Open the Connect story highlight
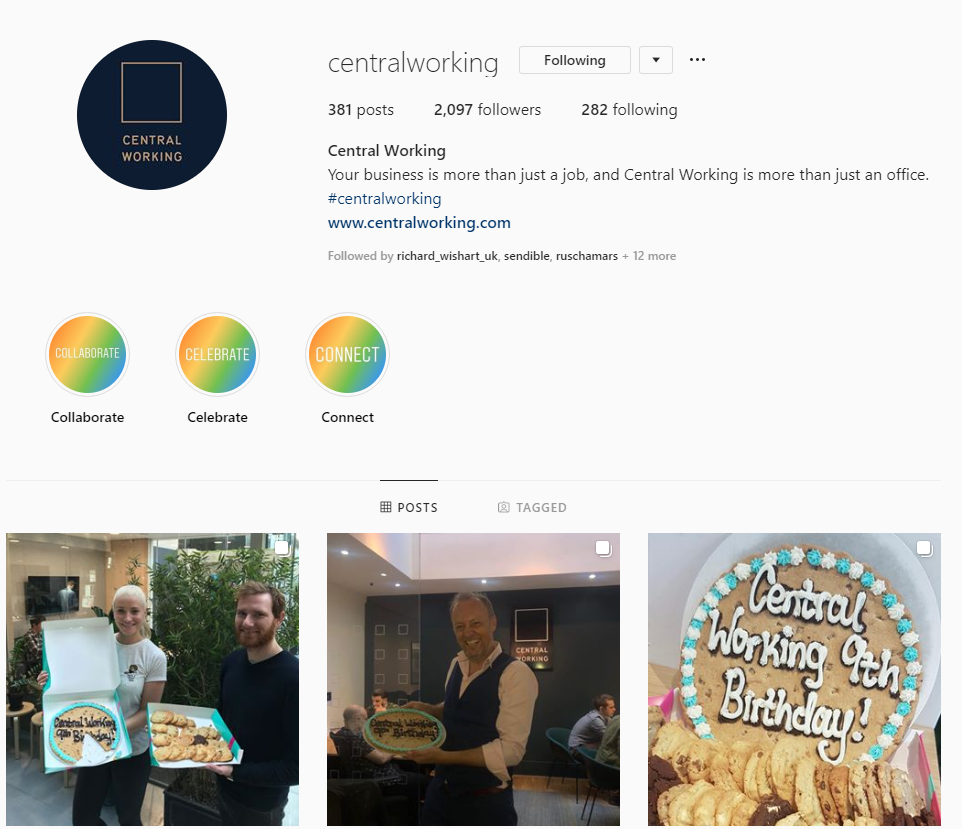 click(x=347, y=354)
